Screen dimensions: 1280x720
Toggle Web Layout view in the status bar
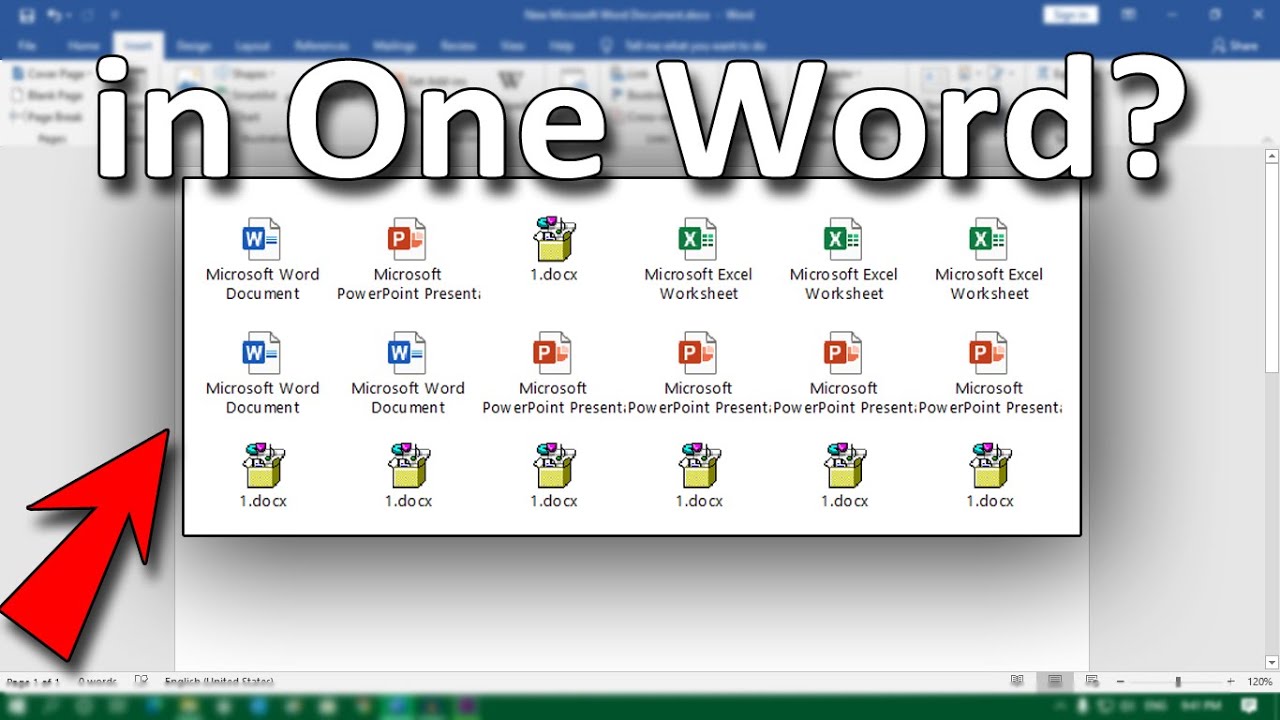[1093, 681]
